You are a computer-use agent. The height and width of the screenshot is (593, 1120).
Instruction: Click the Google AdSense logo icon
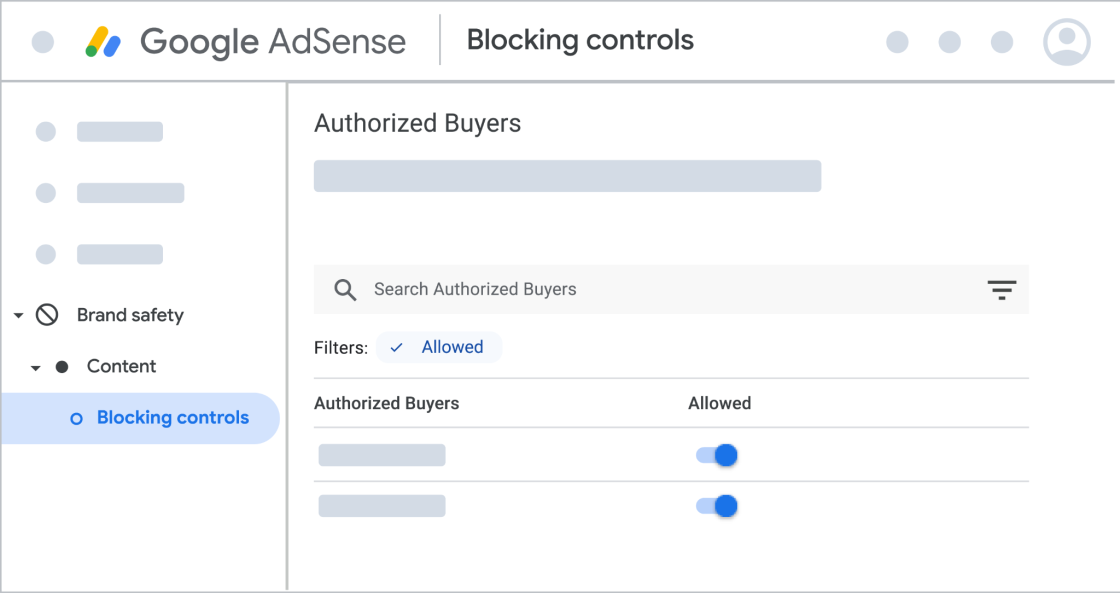(x=103, y=42)
